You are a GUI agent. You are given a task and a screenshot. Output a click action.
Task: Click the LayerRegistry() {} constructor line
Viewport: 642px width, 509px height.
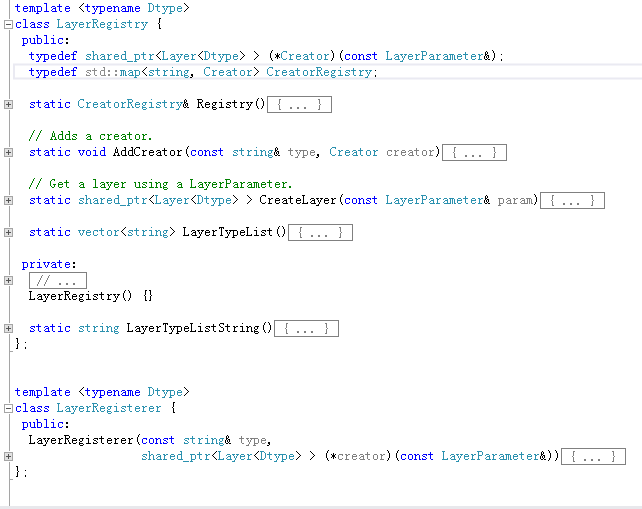[90, 296]
